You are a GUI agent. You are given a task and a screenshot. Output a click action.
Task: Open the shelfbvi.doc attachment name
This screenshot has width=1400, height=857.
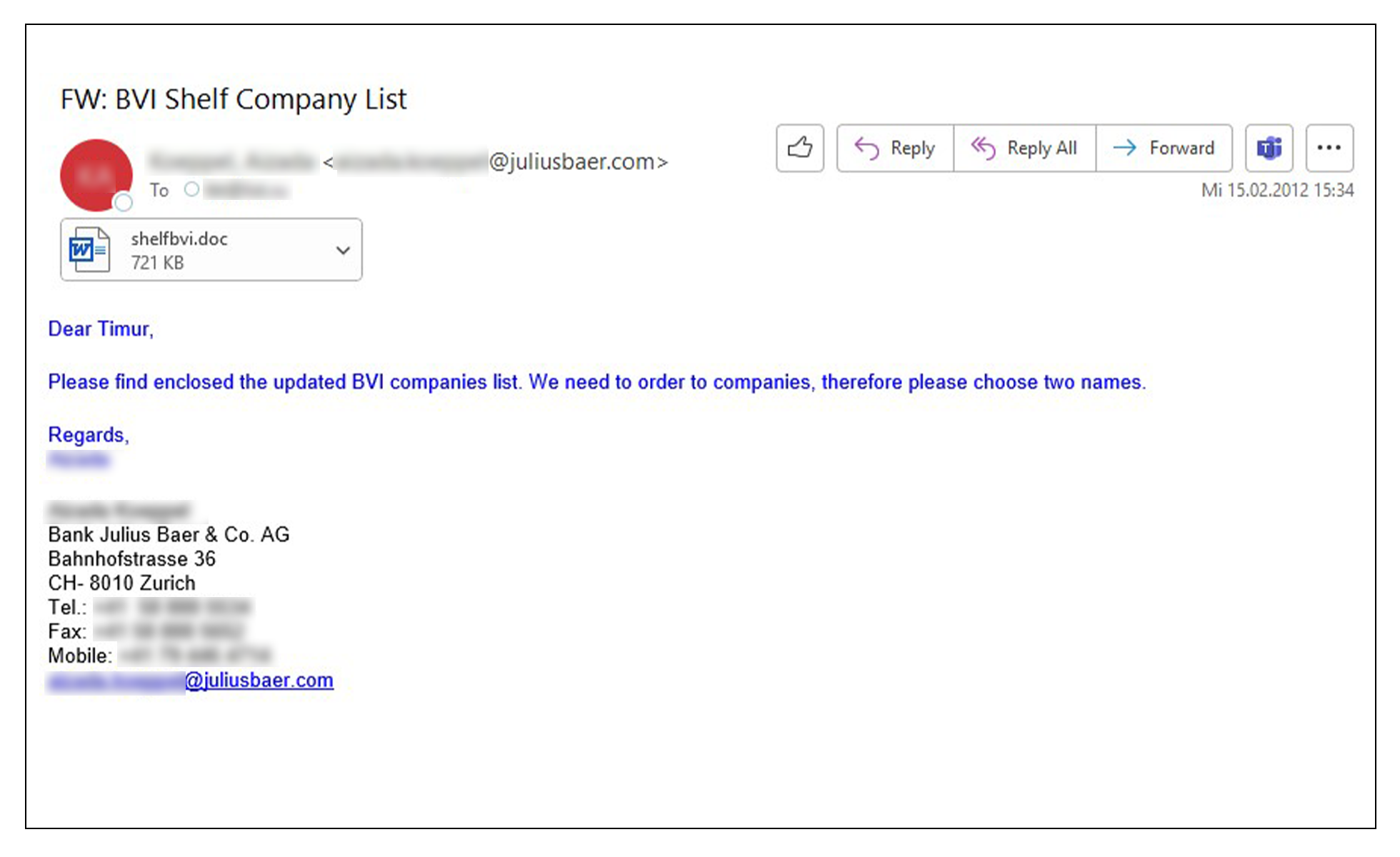(179, 239)
